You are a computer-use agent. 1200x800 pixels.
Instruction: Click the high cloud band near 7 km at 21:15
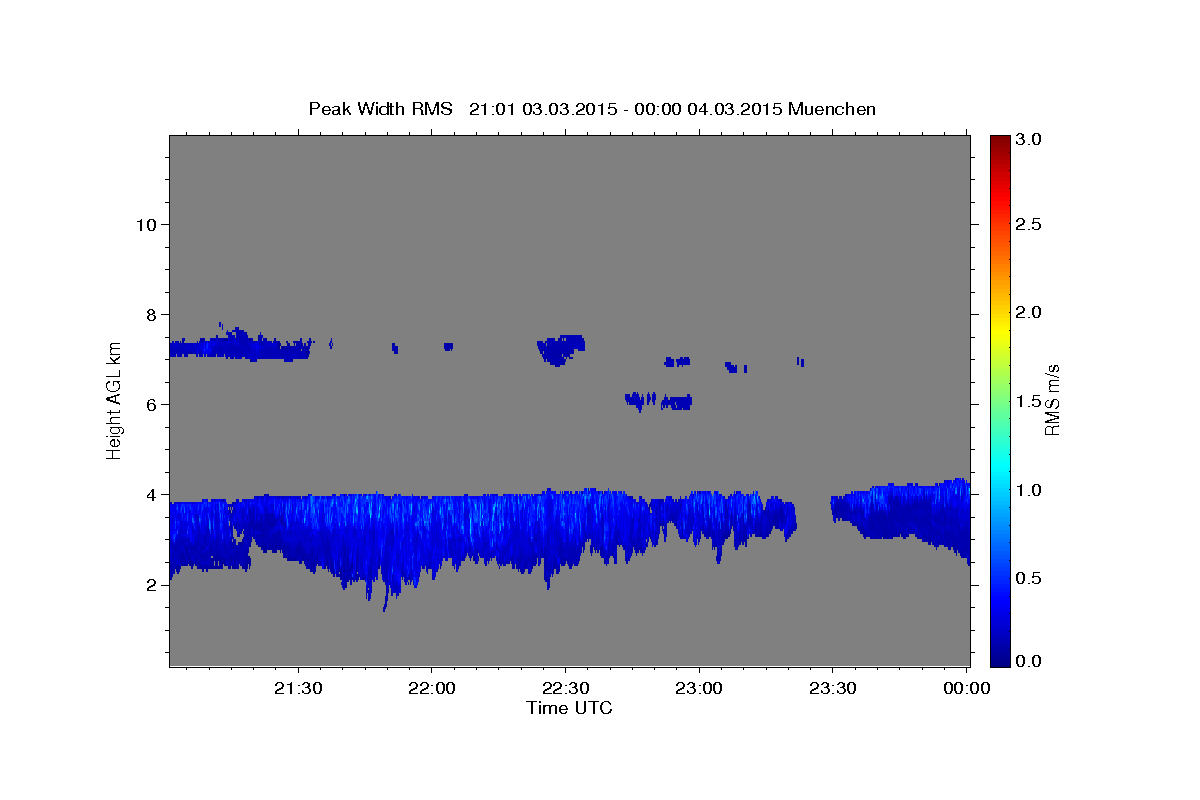238,347
